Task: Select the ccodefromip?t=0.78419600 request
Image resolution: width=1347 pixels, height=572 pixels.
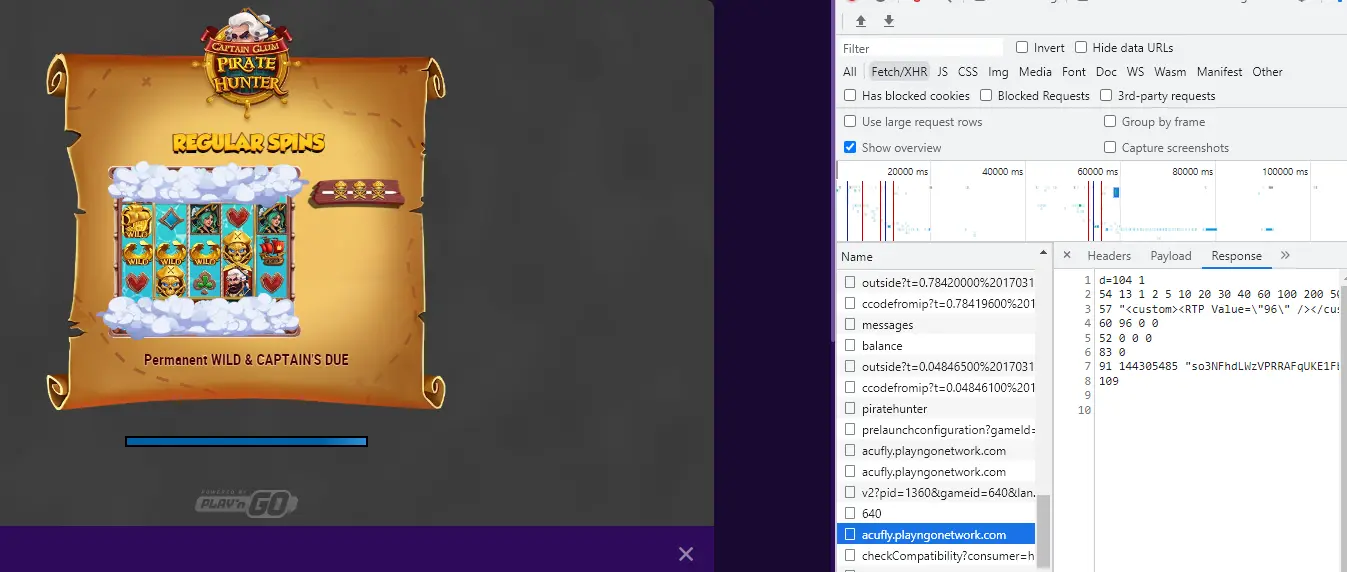Action: 936,304
